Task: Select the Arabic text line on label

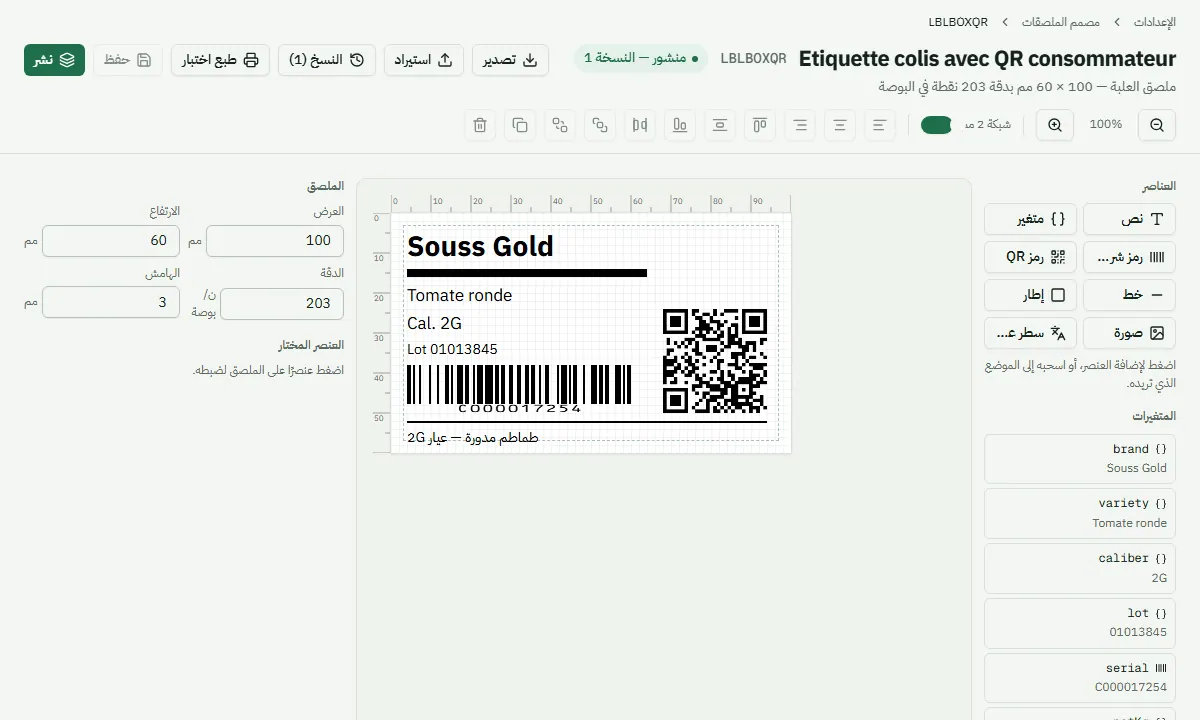Action: (473, 438)
